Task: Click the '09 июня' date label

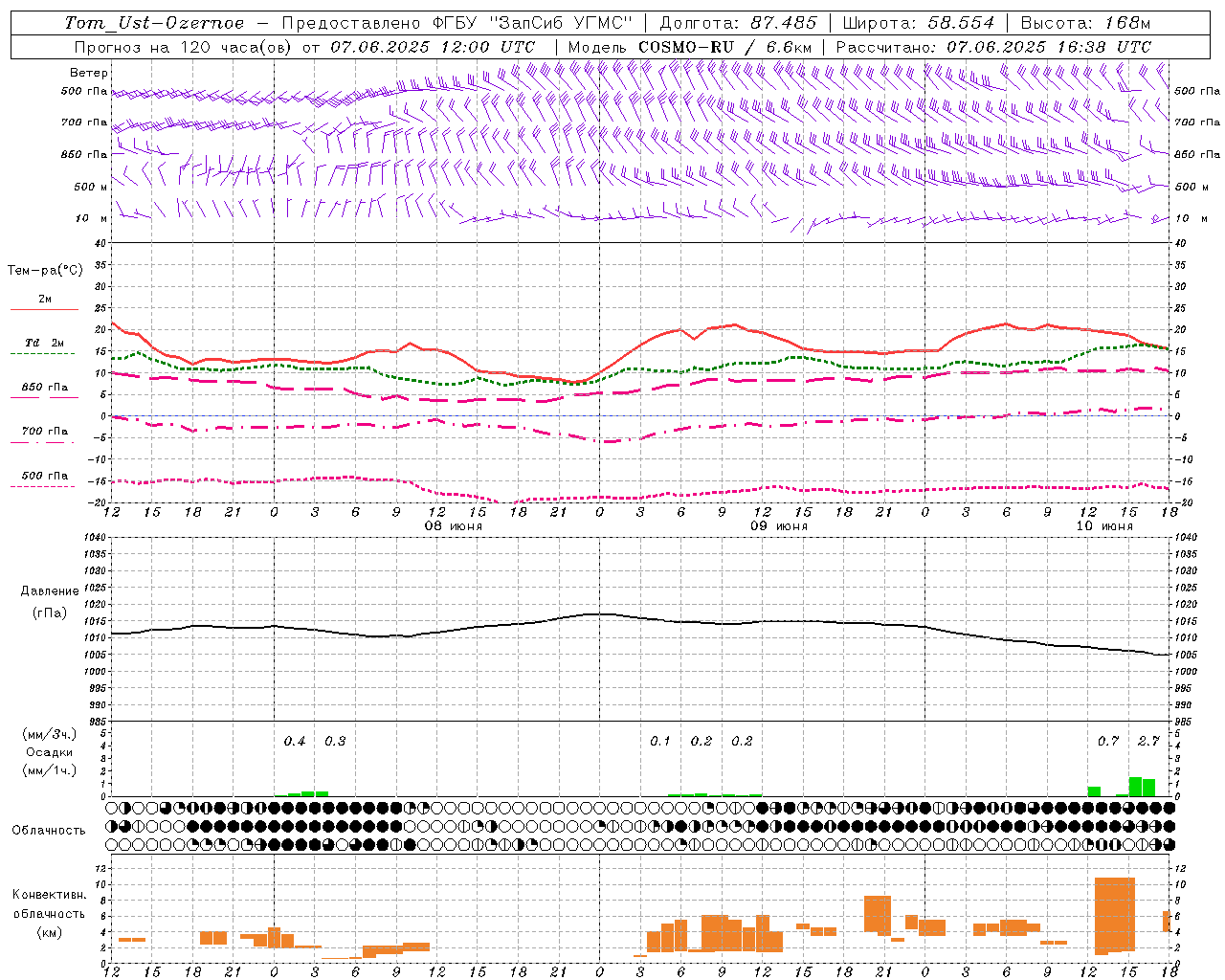Action: (779, 526)
